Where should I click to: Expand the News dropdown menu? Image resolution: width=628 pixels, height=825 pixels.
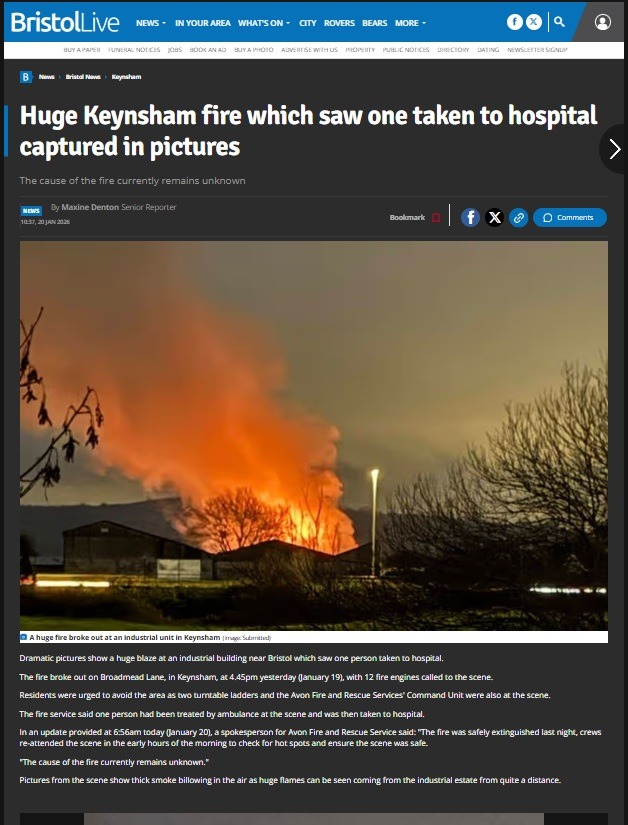point(151,23)
